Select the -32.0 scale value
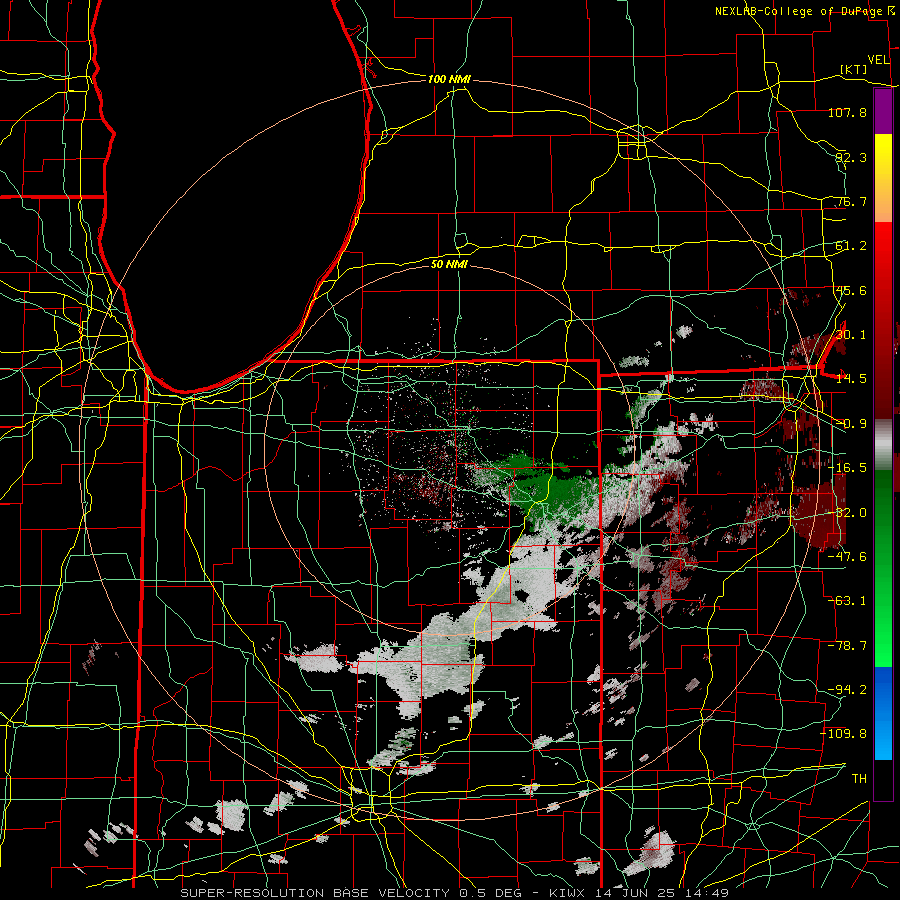900x900 pixels. [x=847, y=513]
